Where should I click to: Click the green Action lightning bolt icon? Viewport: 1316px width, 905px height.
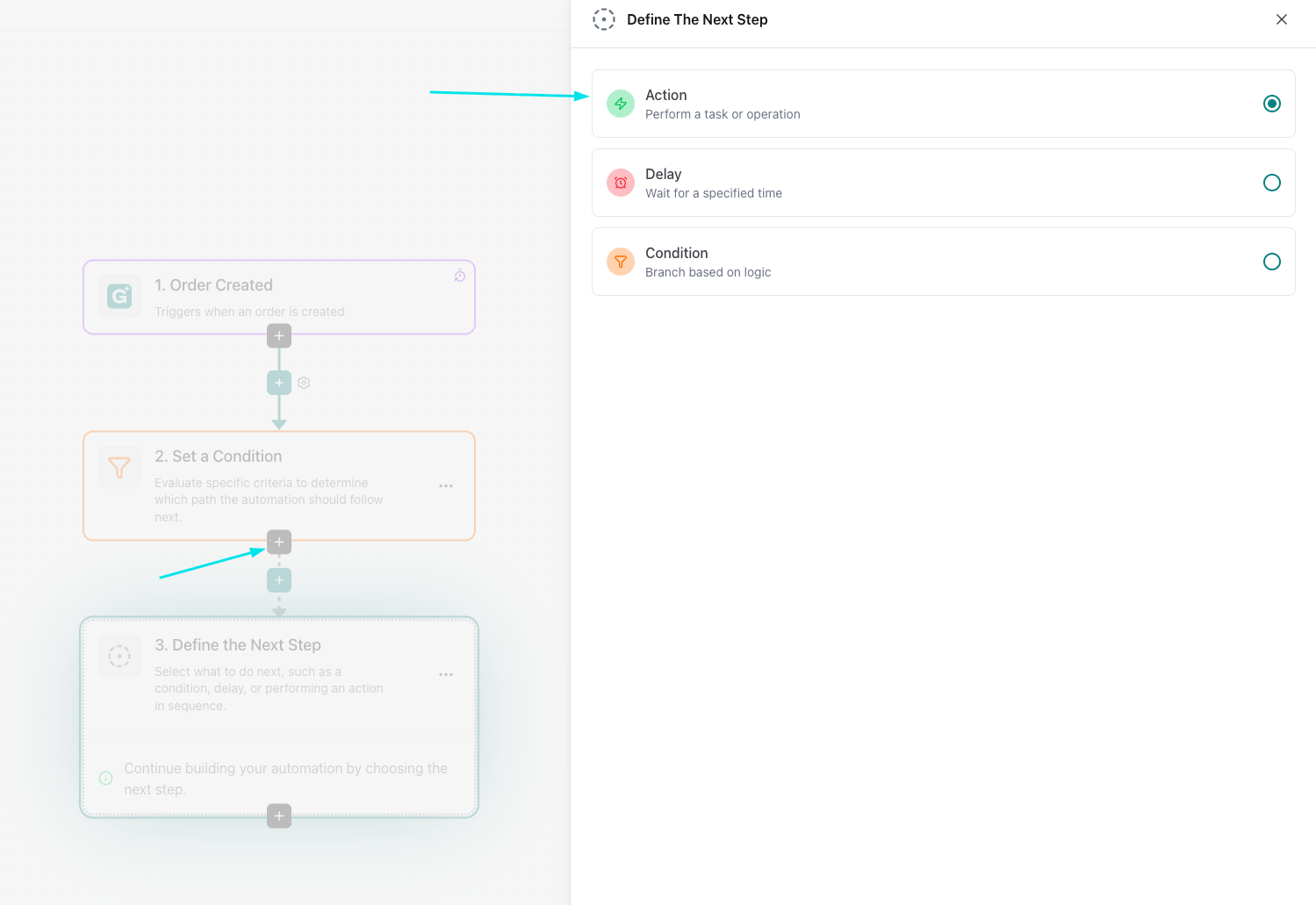[621, 104]
